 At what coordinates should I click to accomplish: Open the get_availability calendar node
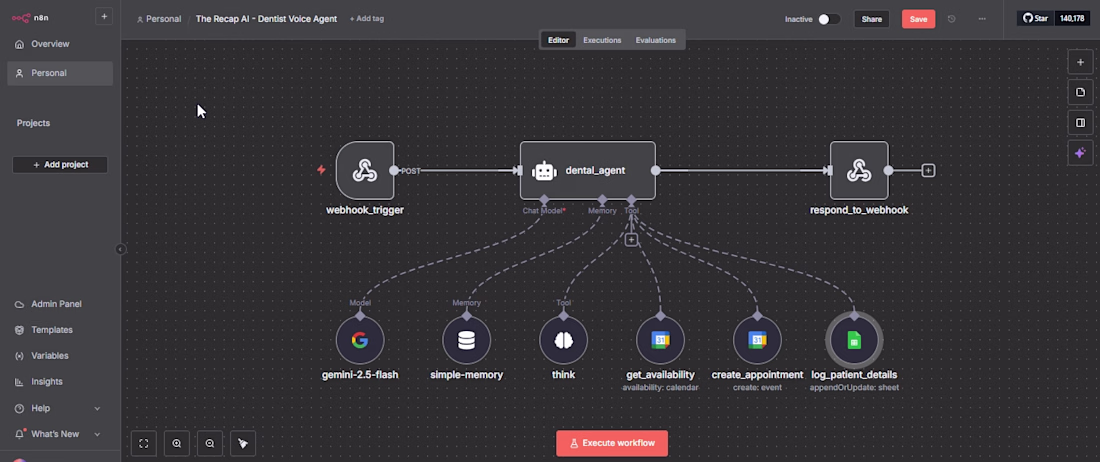pyautogui.click(x=660, y=340)
